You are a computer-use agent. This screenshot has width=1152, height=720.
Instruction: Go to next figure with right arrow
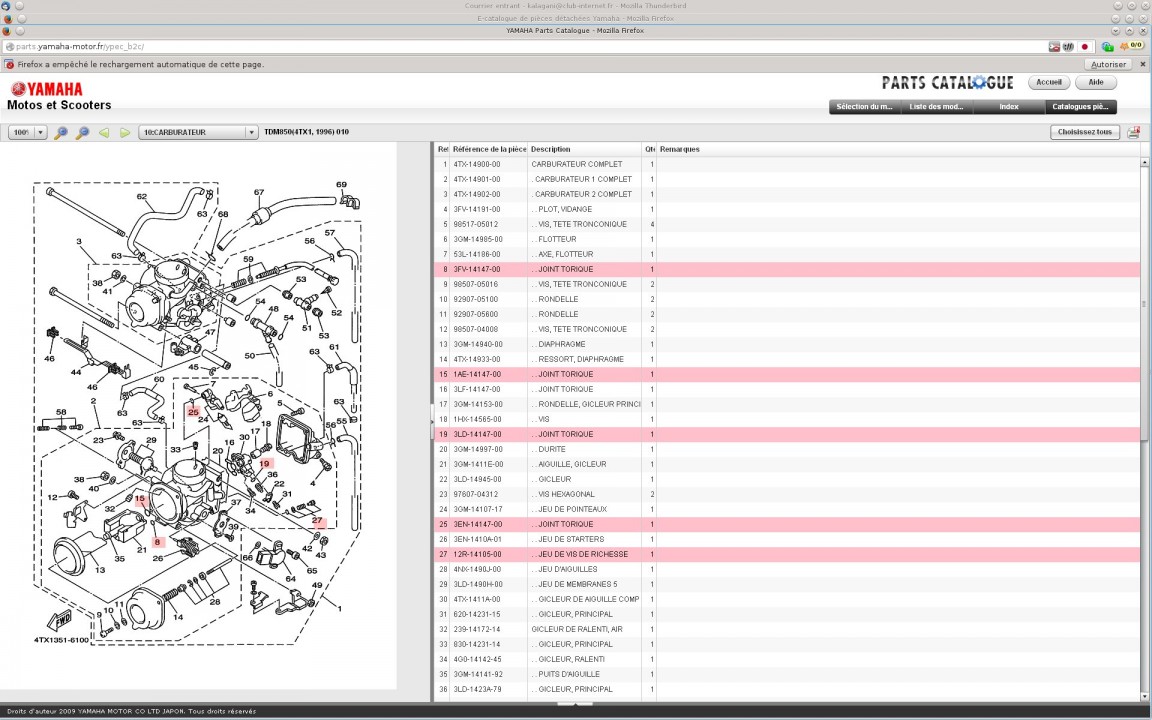tap(125, 132)
